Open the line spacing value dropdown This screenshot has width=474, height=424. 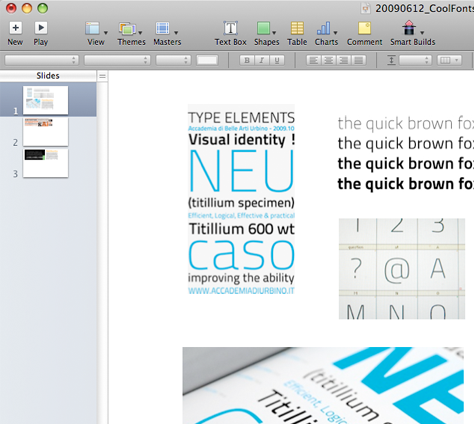[415, 60]
